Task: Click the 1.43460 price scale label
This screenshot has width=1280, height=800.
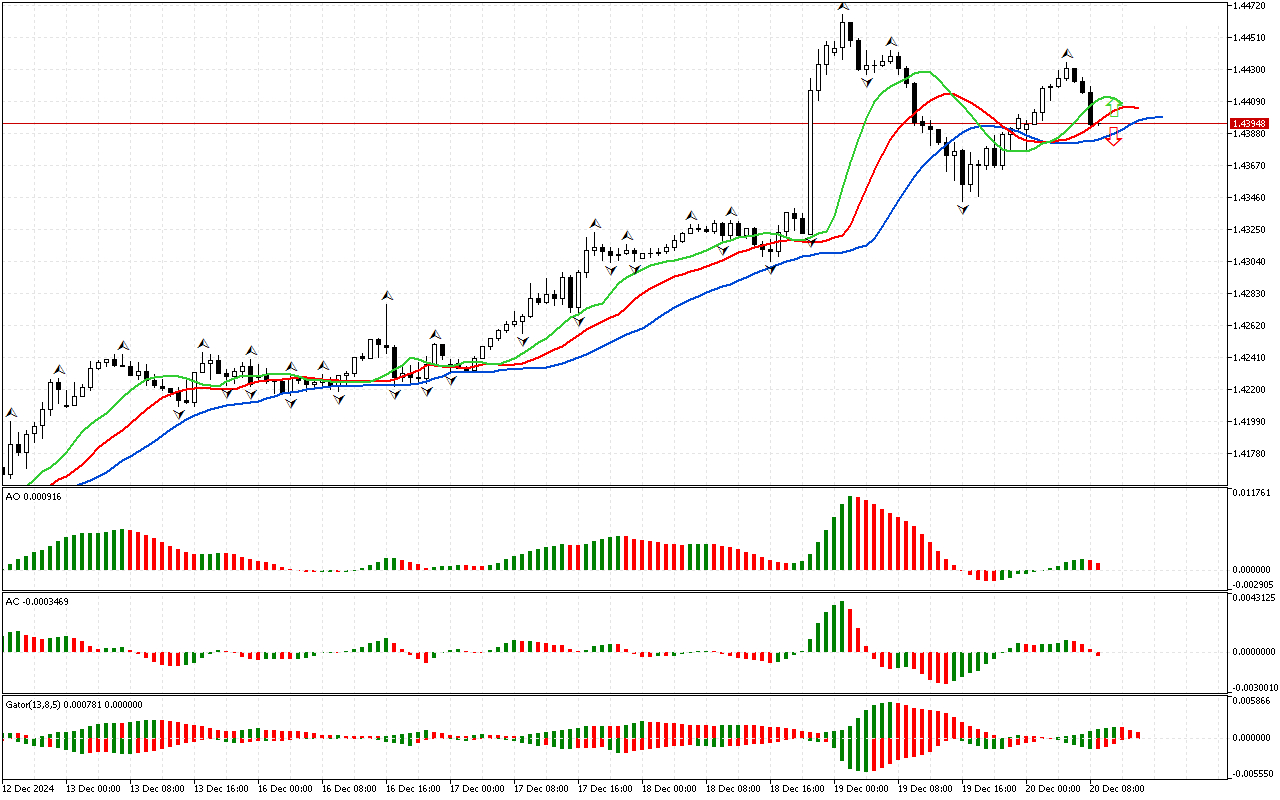Action: click(x=1250, y=198)
